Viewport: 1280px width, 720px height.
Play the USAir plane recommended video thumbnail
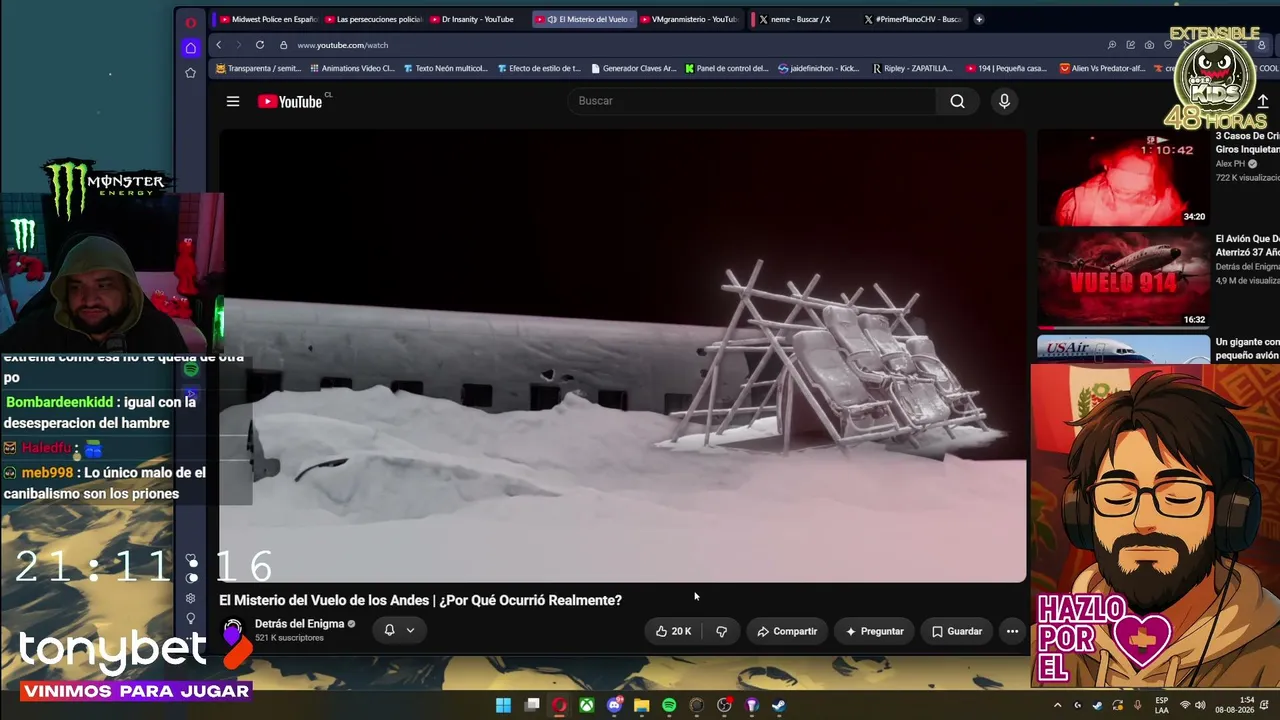[x=1123, y=348]
